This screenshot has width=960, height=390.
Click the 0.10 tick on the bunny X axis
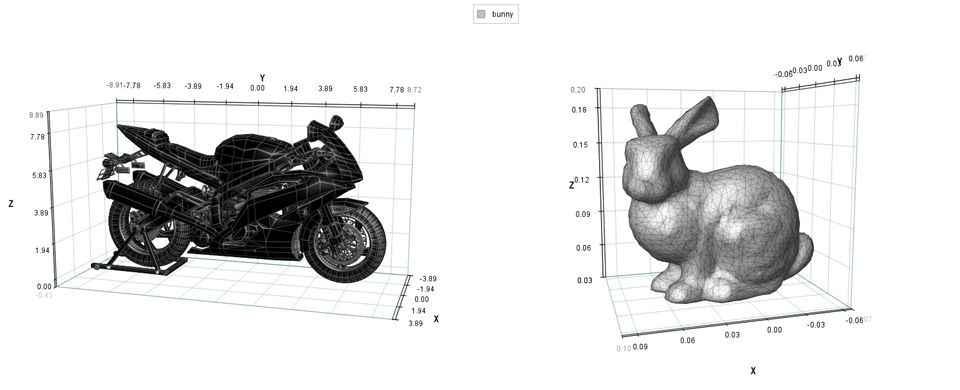623,348
